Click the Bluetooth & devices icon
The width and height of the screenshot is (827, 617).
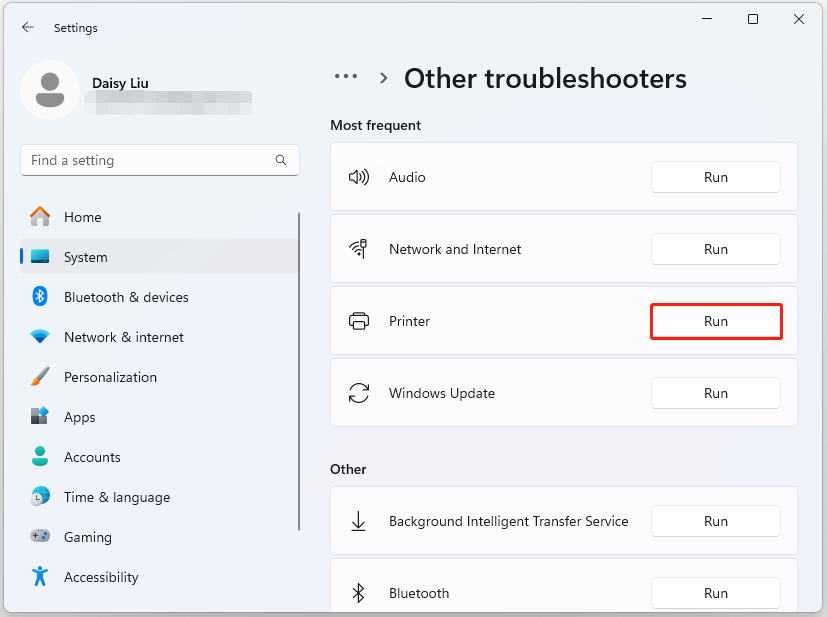click(40, 297)
